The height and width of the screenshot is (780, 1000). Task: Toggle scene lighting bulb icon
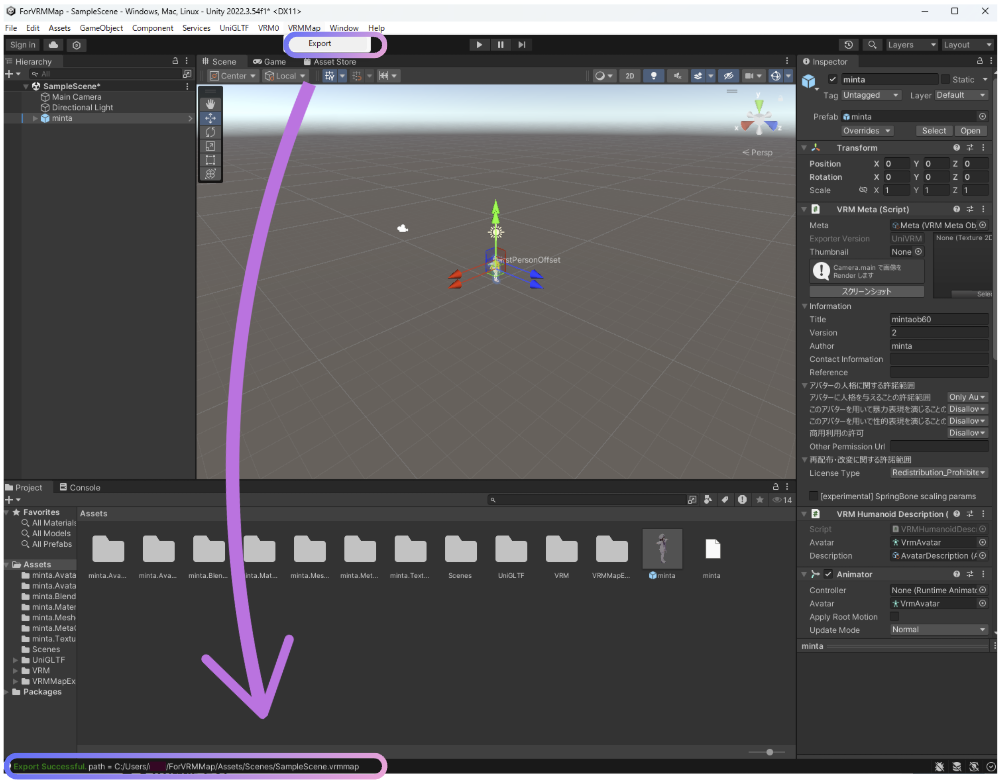pos(653,76)
